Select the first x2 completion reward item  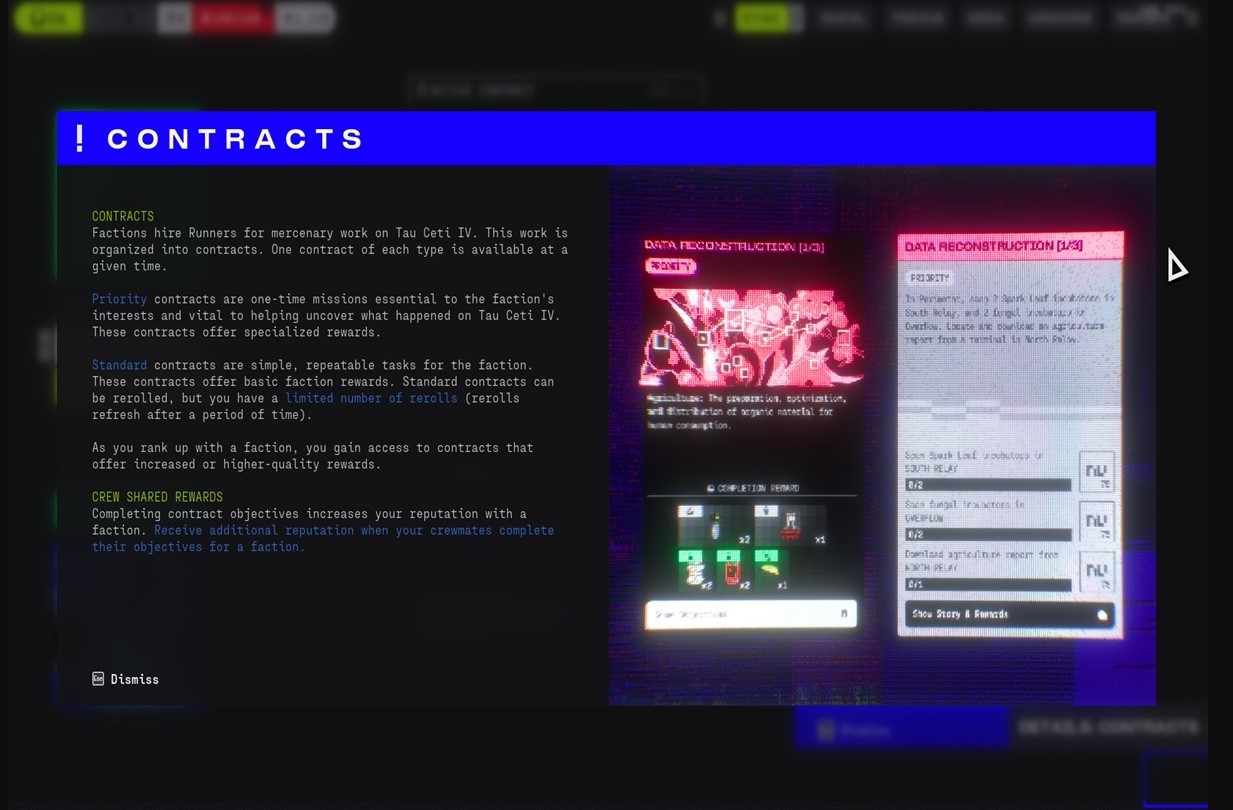point(718,525)
